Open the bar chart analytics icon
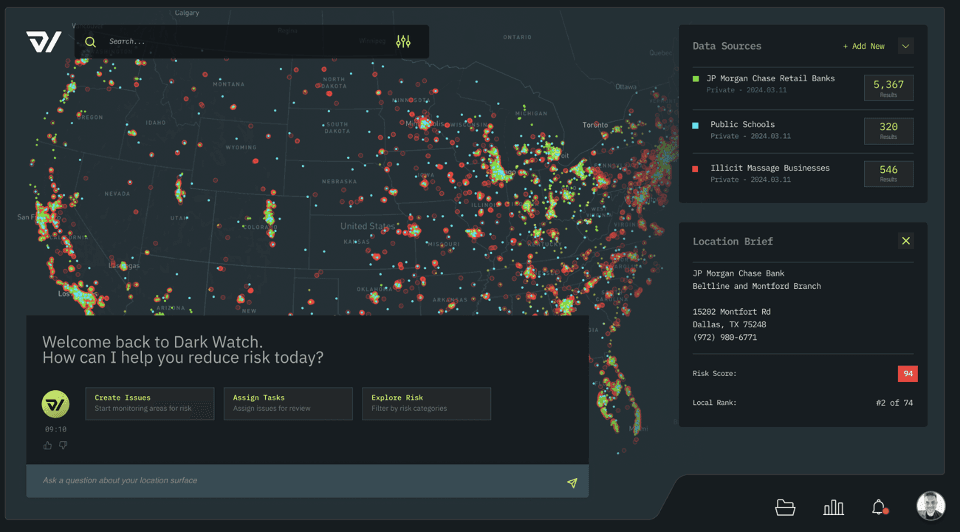The height and width of the screenshot is (532, 960). [x=833, y=508]
